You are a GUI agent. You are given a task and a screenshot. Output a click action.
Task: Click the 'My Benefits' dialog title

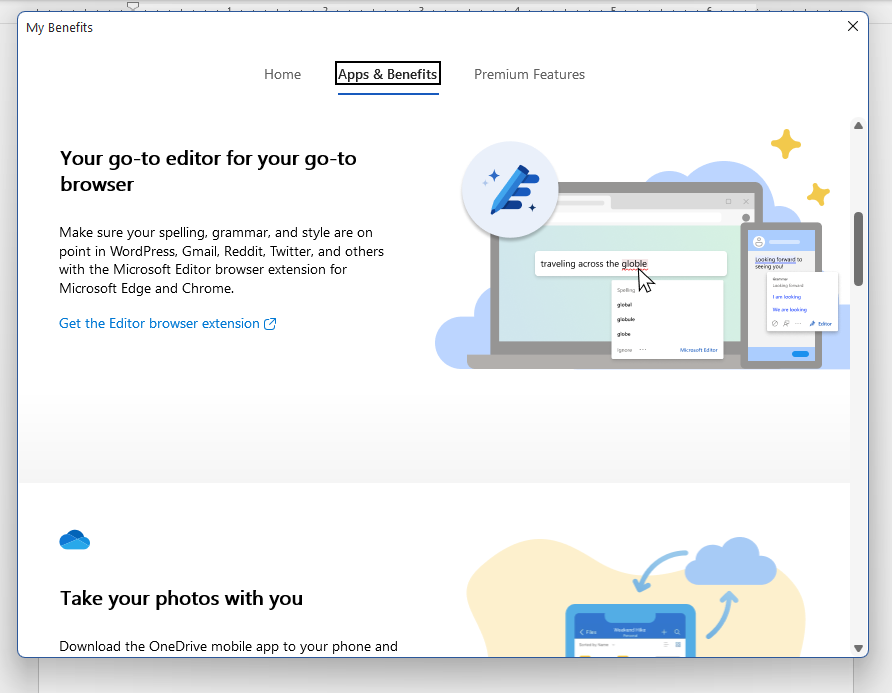coord(59,27)
